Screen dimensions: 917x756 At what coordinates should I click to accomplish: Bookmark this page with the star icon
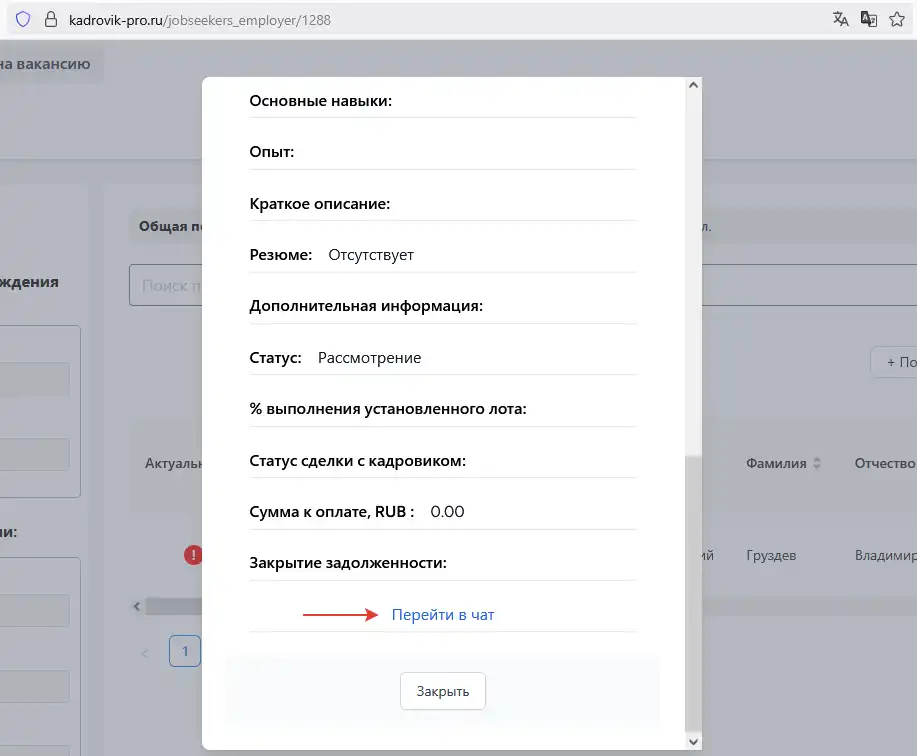[897, 19]
